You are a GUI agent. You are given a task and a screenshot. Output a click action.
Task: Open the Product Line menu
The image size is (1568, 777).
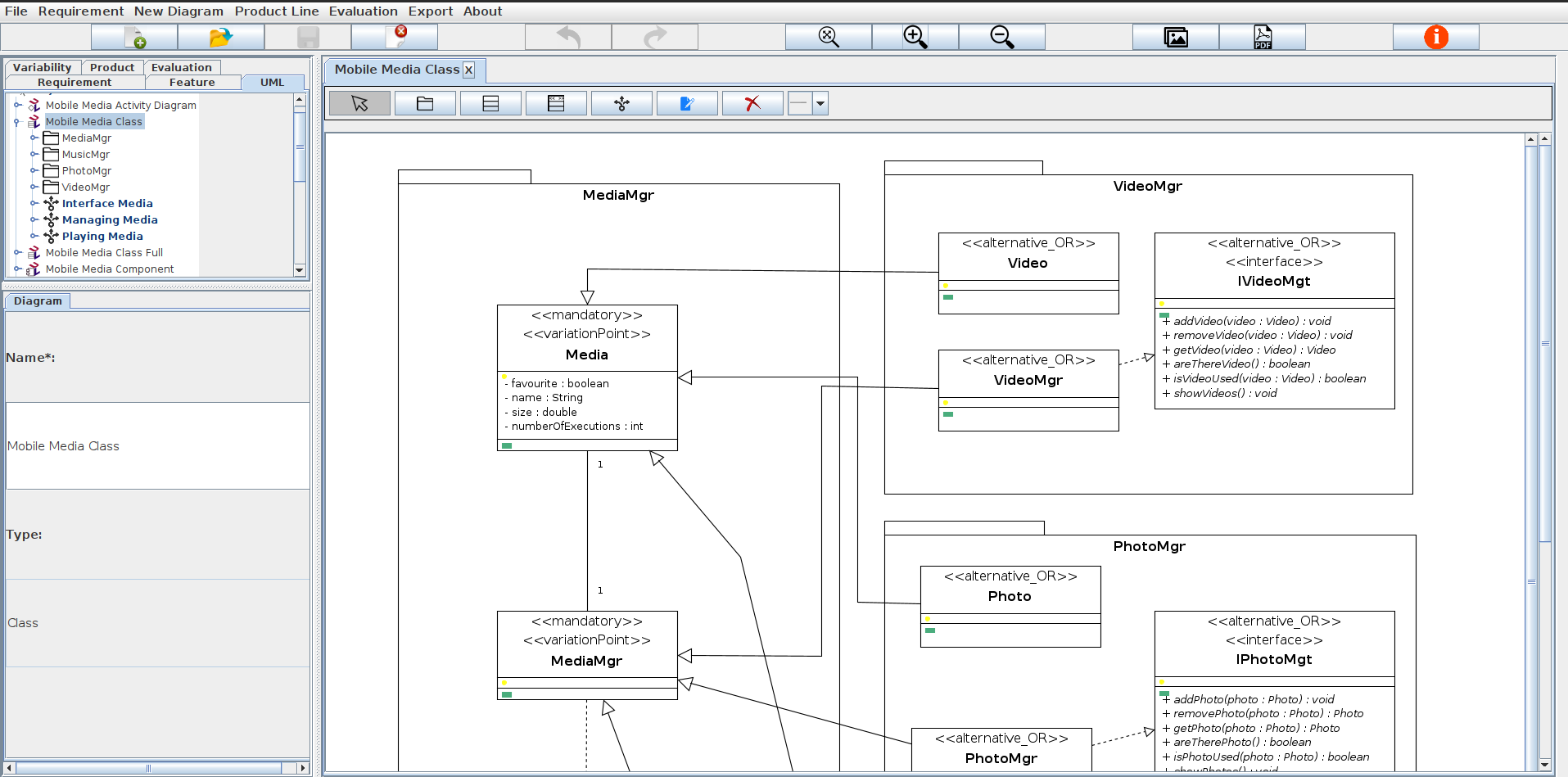(x=276, y=11)
